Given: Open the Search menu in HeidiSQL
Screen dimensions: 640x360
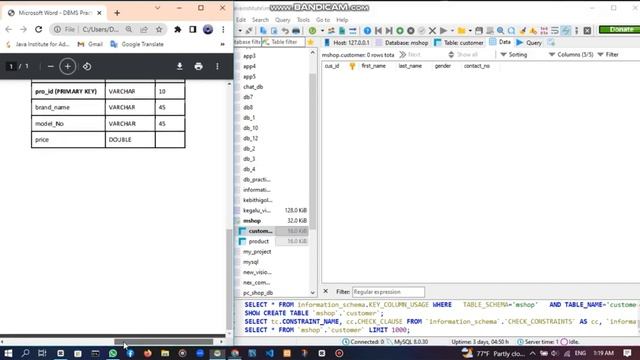Looking at the screenshot, I should (260, 20).
